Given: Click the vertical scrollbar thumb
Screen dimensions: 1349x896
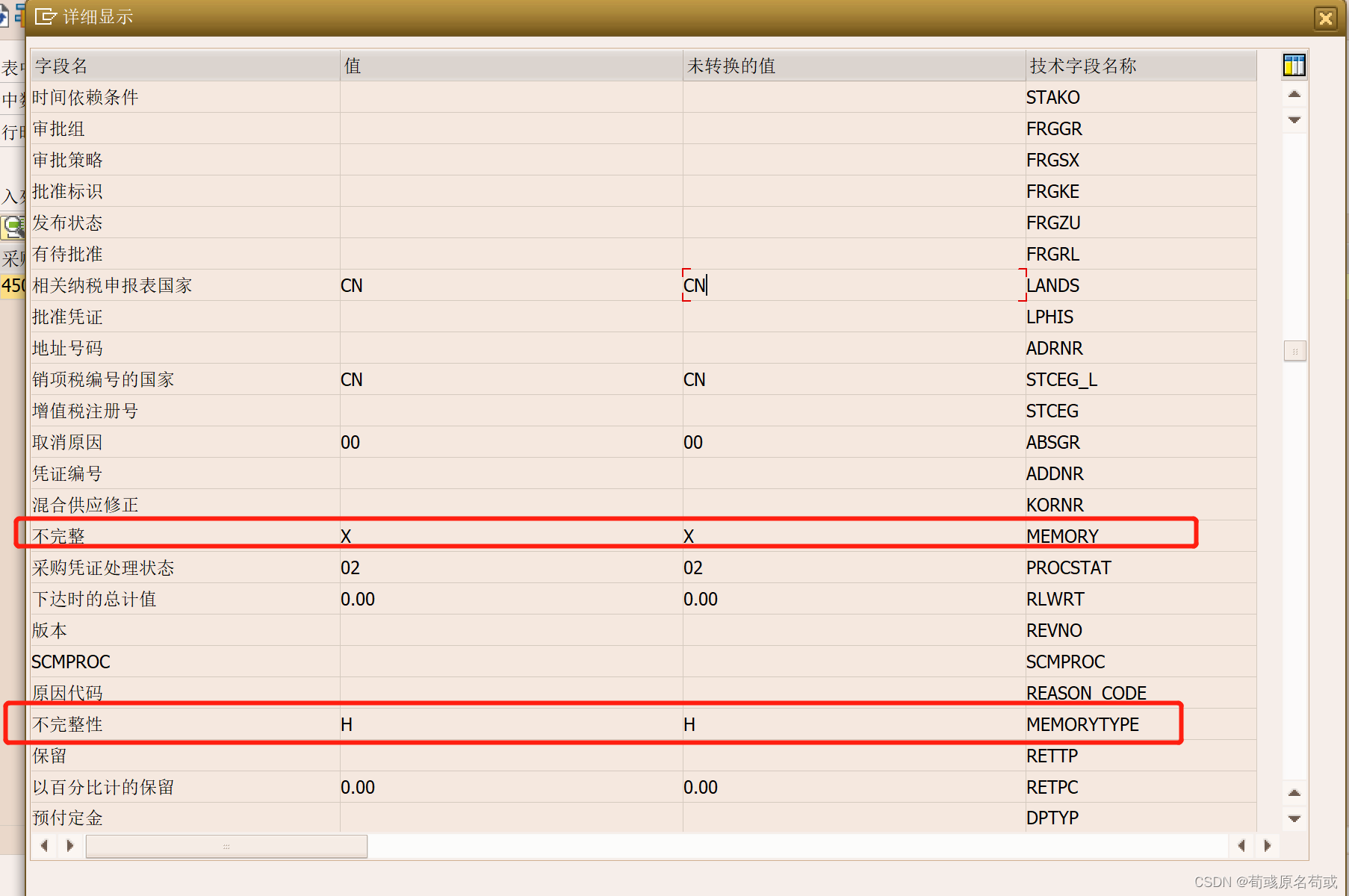Looking at the screenshot, I should tap(1294, 351).
